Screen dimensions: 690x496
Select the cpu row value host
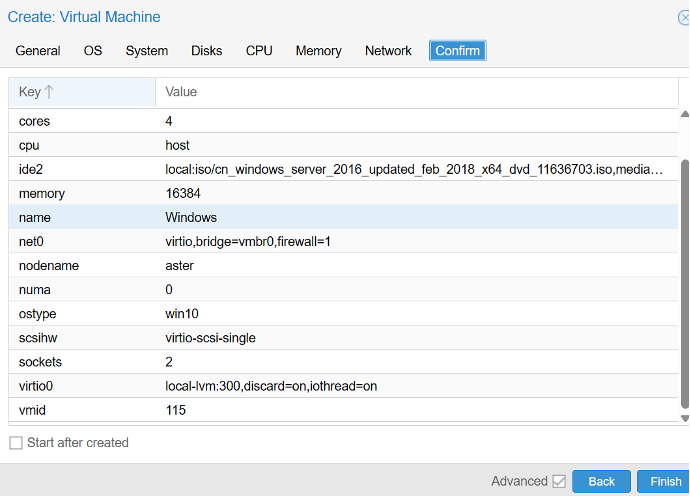pos(177,145)
